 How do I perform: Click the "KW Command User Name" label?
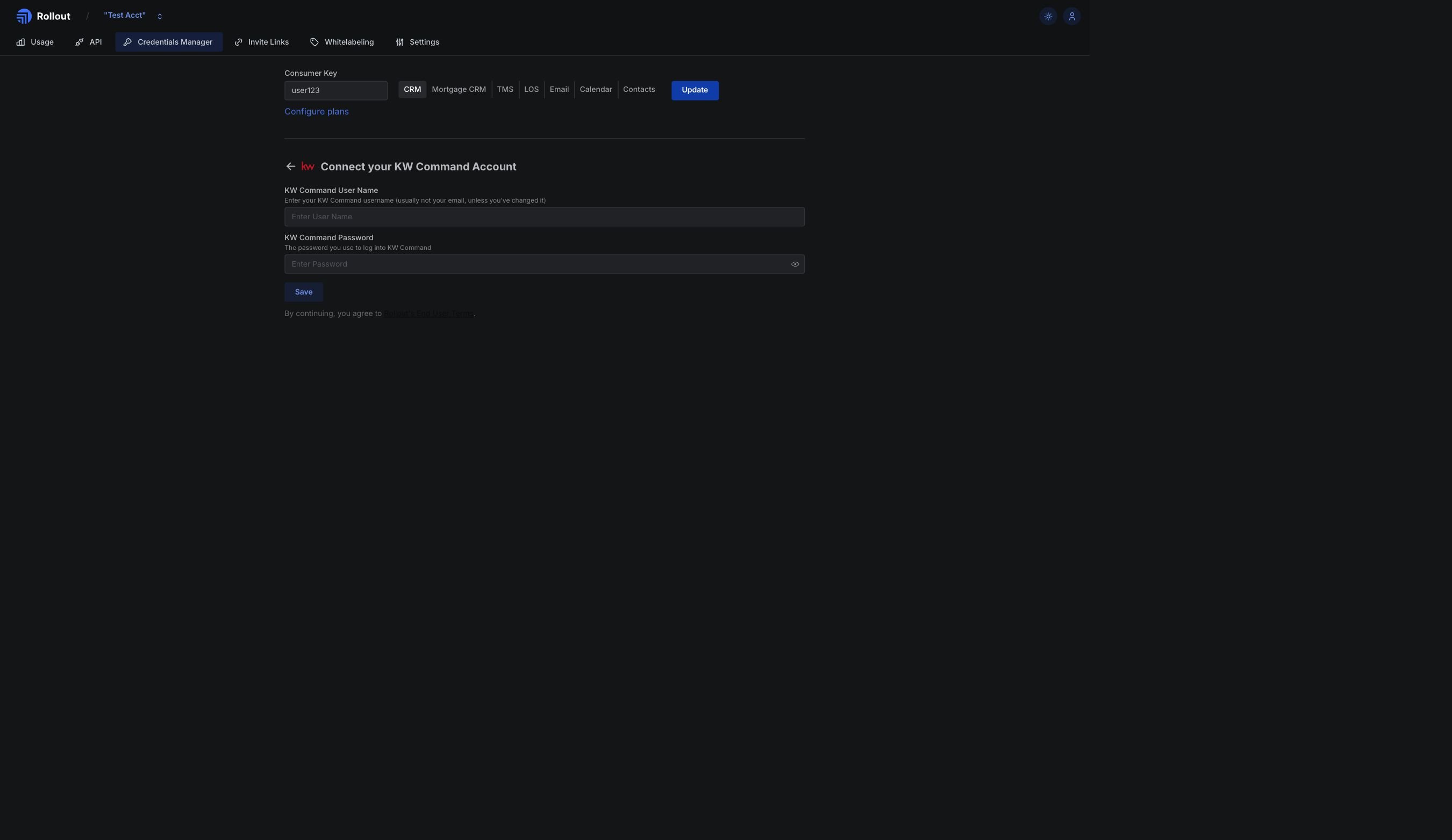pyautogui.click(x=331, y=191)
